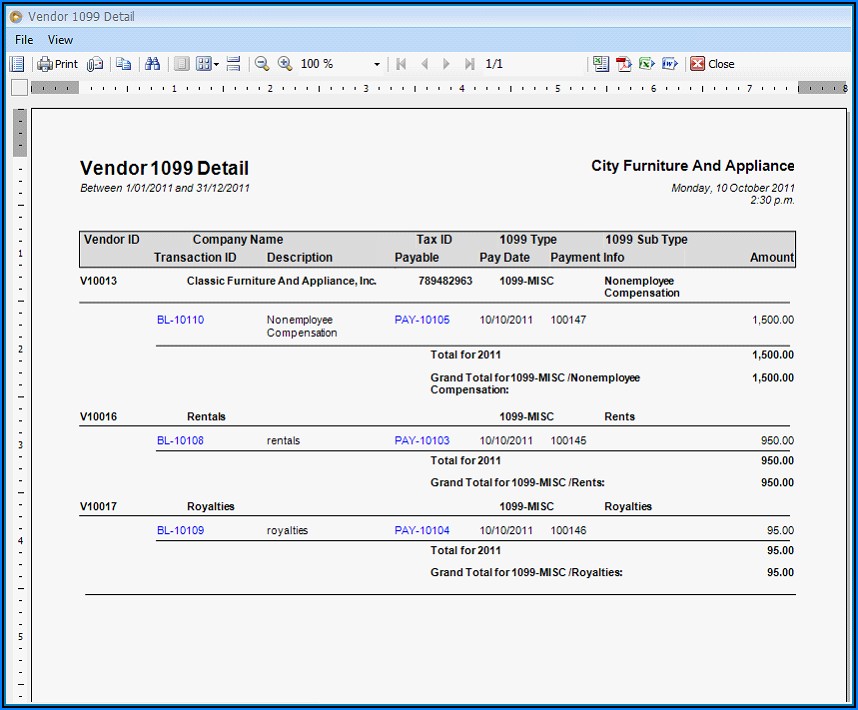Click the zoom out magnifier
The image size is (858, 710).
262,64
